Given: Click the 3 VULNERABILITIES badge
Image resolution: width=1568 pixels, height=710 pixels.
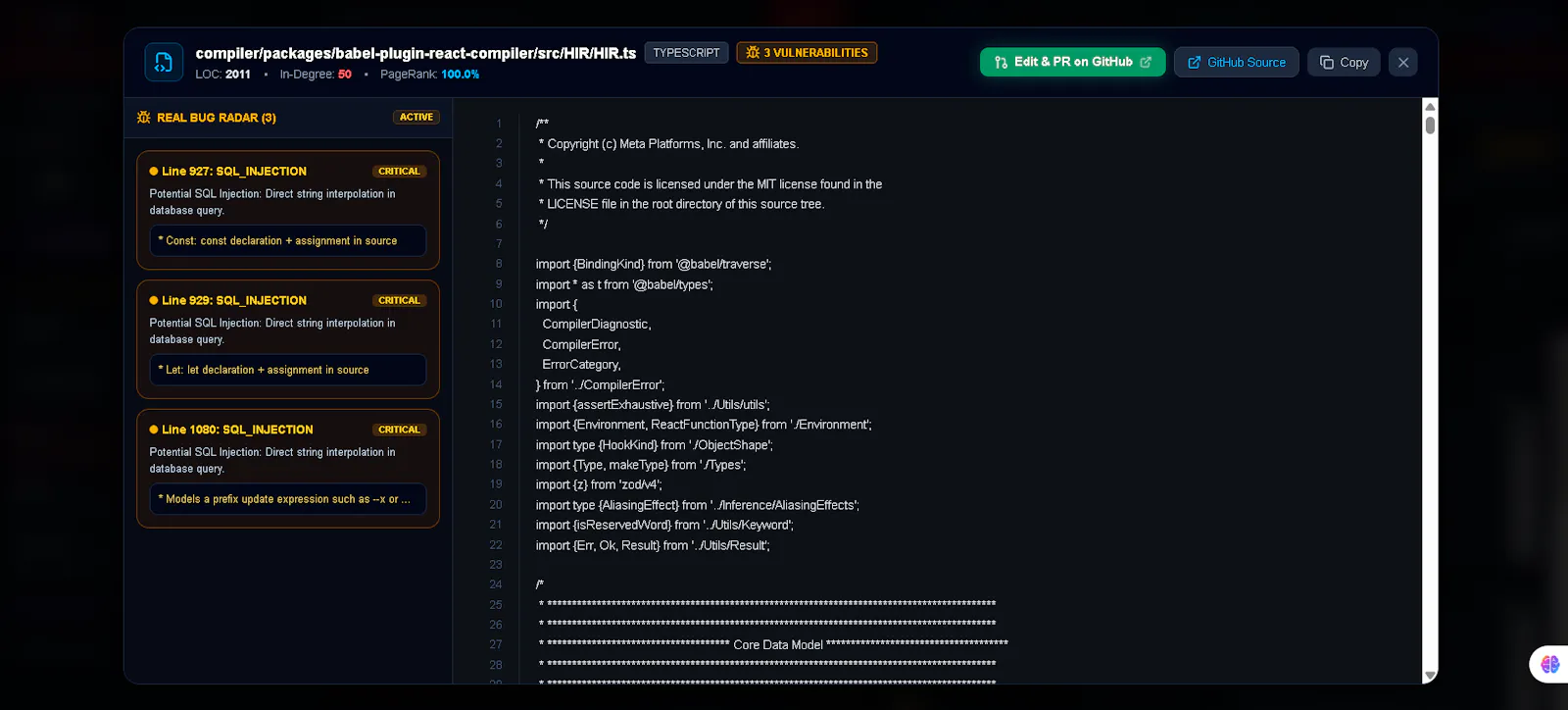Looking at the screenshot, I should [807, 53].
